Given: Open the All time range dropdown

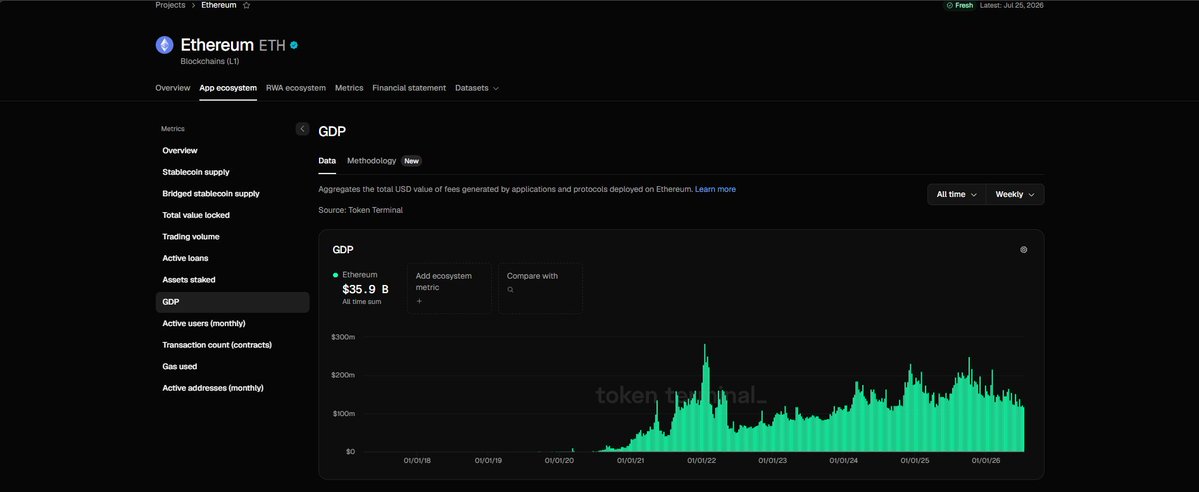Looking at the screenshot, I should coord(957,194).
